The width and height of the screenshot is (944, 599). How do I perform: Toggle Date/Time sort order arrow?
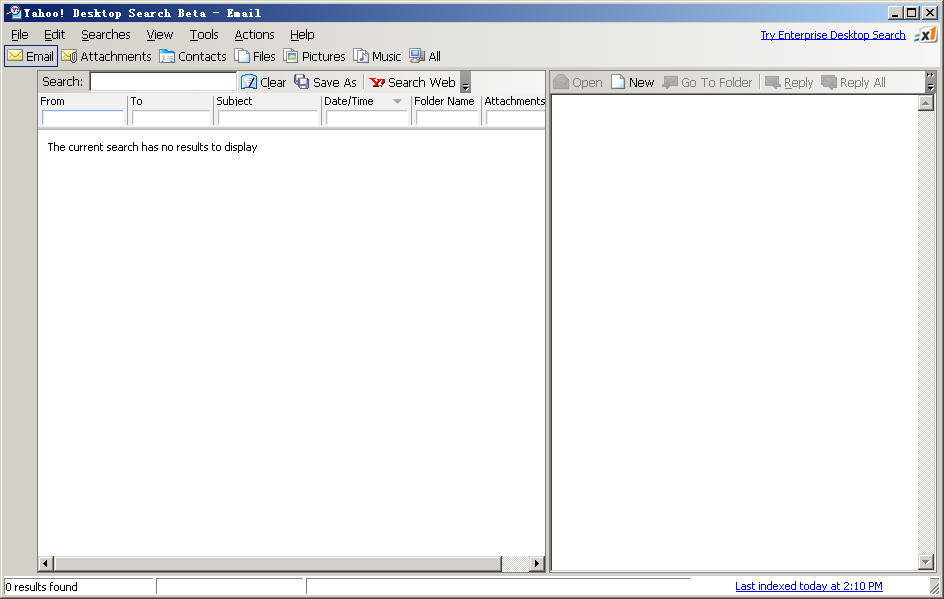coord(397,101)
